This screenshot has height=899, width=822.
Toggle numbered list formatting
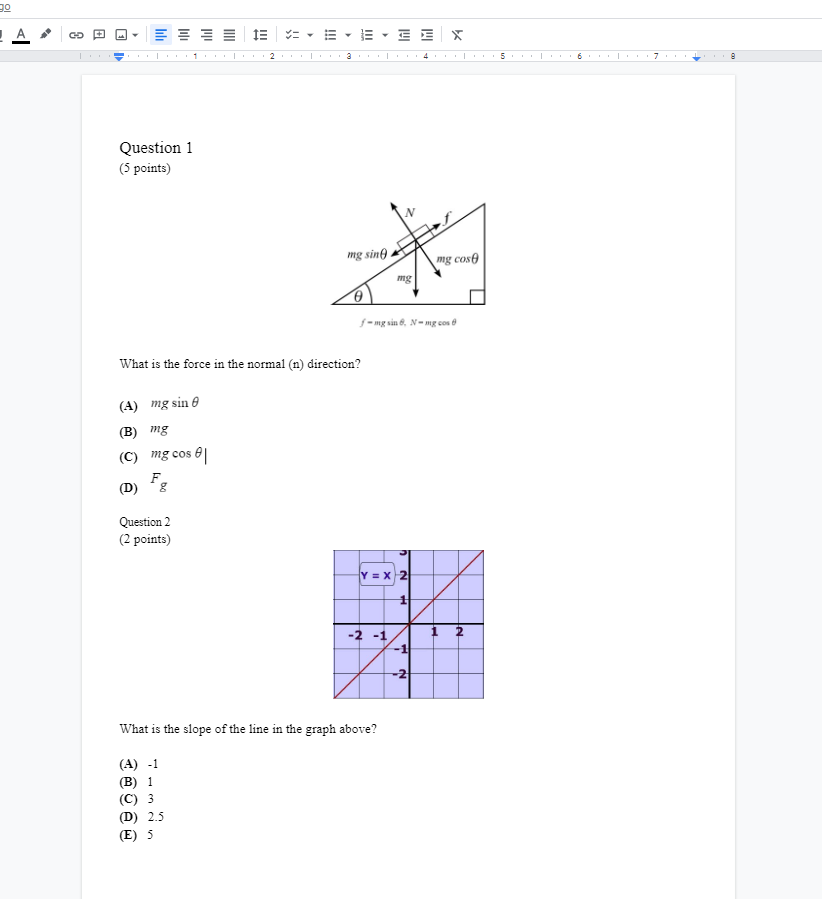tap(367, 35)
